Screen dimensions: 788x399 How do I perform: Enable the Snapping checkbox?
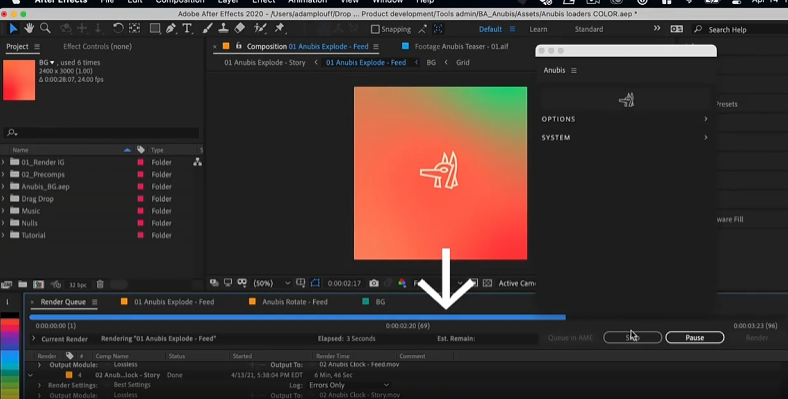375,29
